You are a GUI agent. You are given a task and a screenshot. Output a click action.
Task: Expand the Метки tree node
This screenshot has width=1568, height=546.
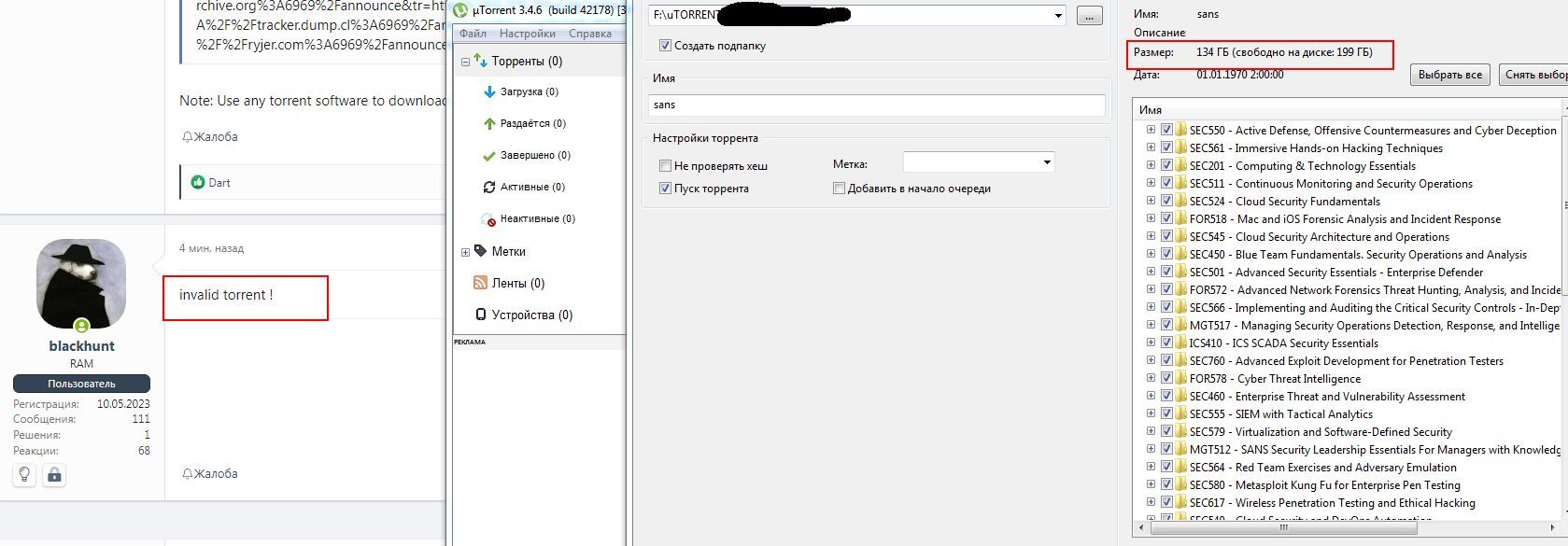[465, 252]
